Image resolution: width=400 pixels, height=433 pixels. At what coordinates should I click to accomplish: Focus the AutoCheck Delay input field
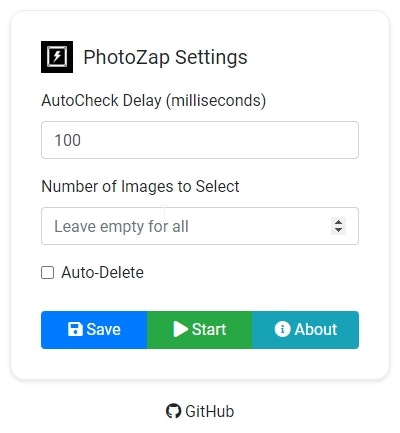coord(200,140)
